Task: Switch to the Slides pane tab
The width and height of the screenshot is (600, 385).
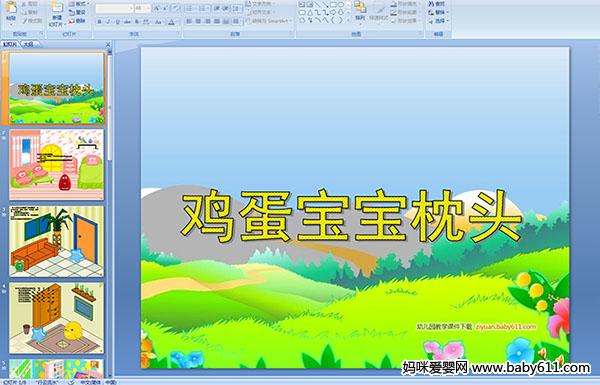Action: [x=10, y=44]
